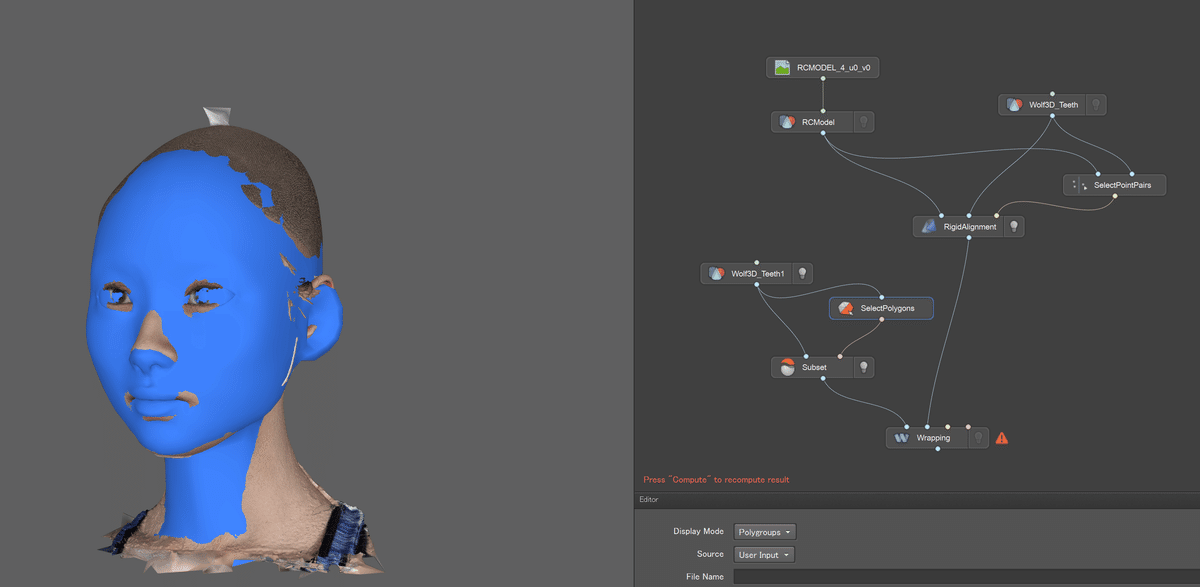Select the Subset node label
1200x587 pixels.
[814, 367]
